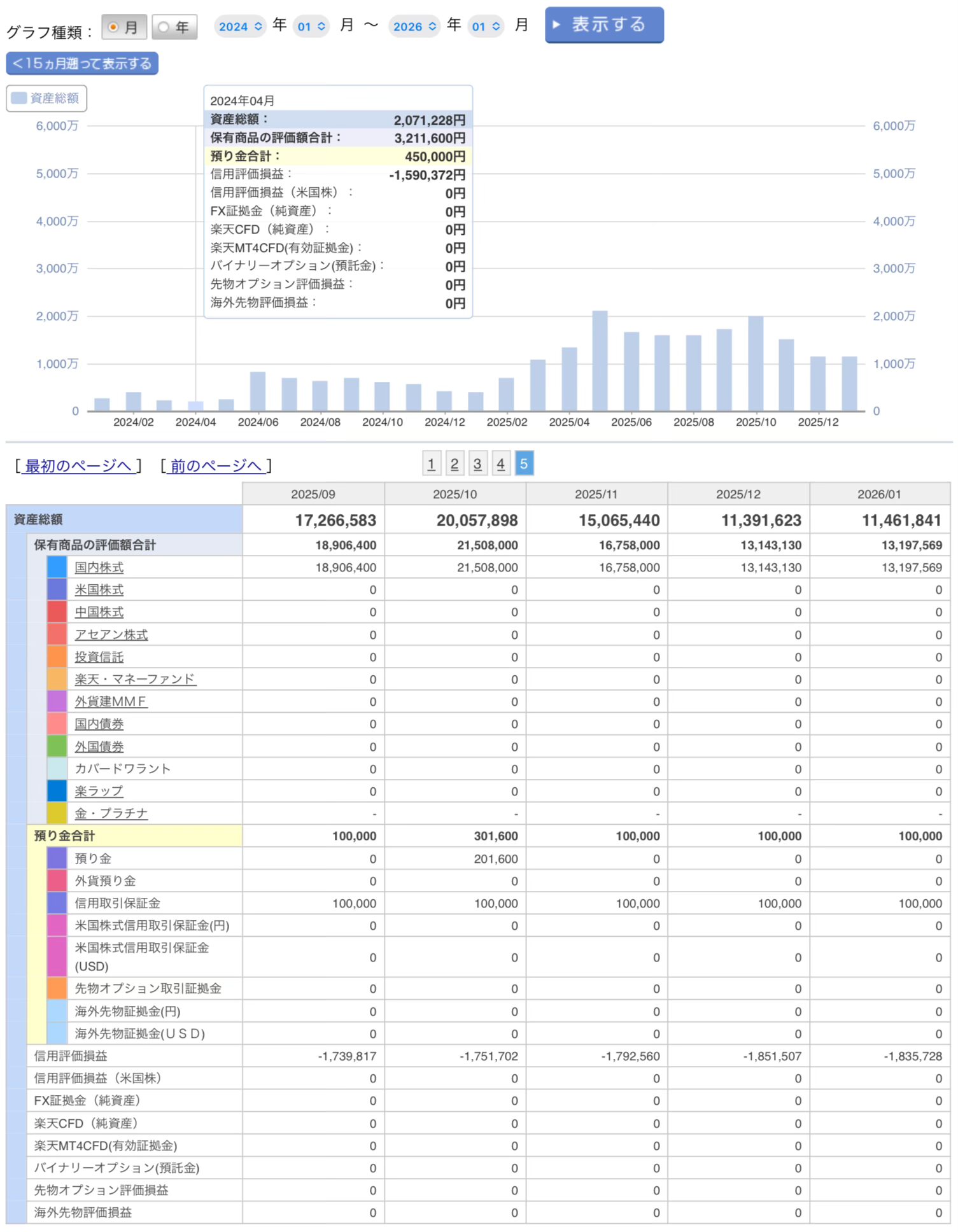This screenshot has height=1232, width=958.
Task: Go to page 4 of the table
Action: tap(501, 464)
